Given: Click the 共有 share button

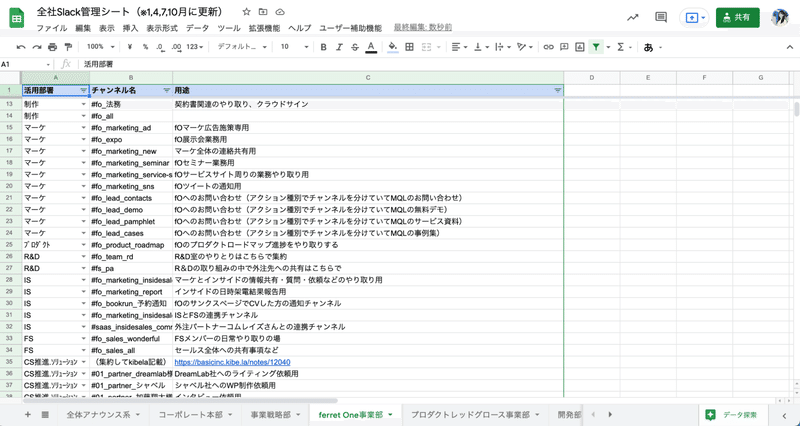Looking at the screenshot, I should 737,17.
